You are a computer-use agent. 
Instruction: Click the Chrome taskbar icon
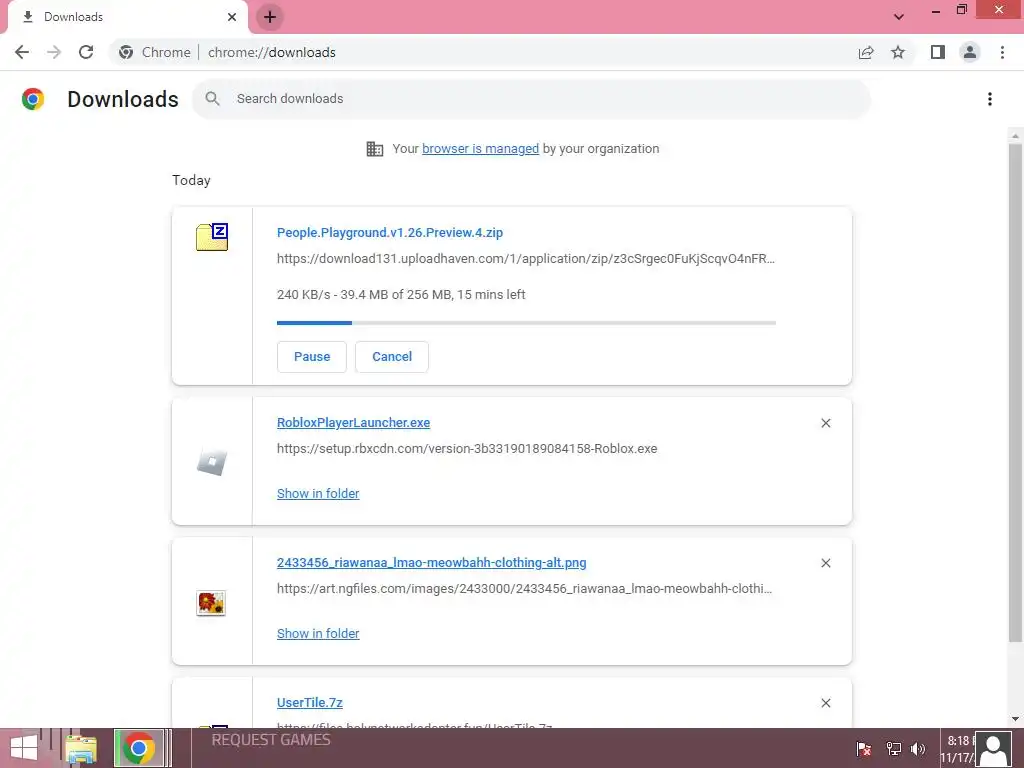click(x=138, y=748)
